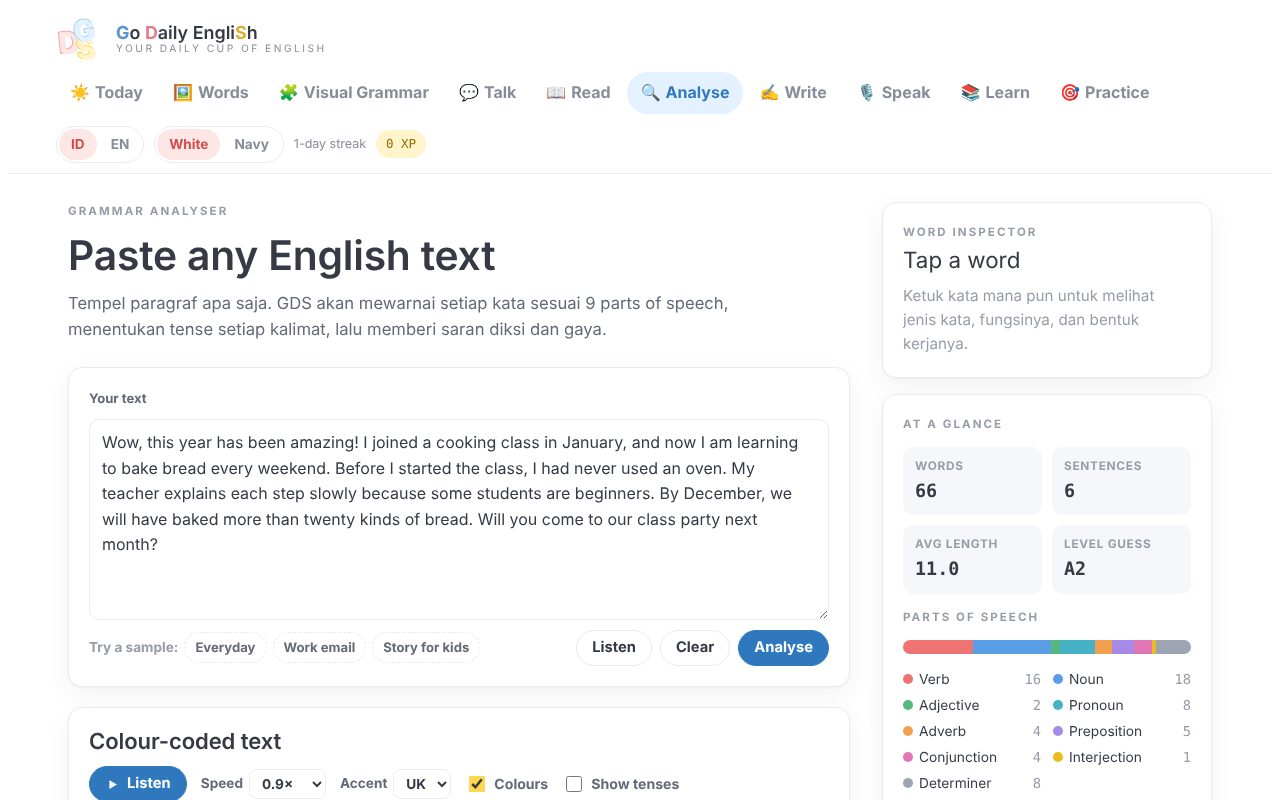Screen dimensions: 1280x800
Task: Open the Speed dropdown
Action: coord(287,784)
